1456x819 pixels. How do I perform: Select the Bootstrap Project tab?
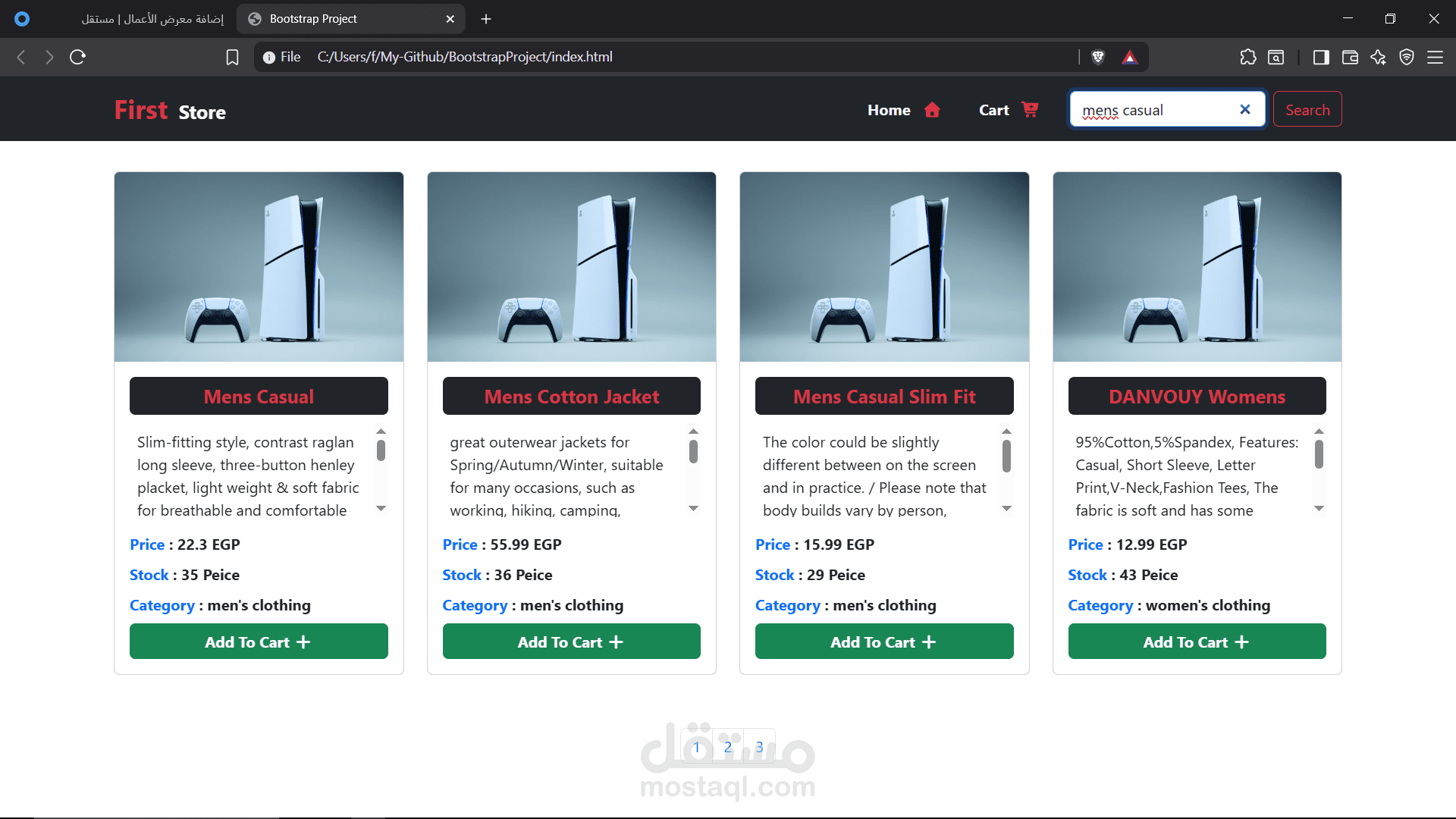349,19
